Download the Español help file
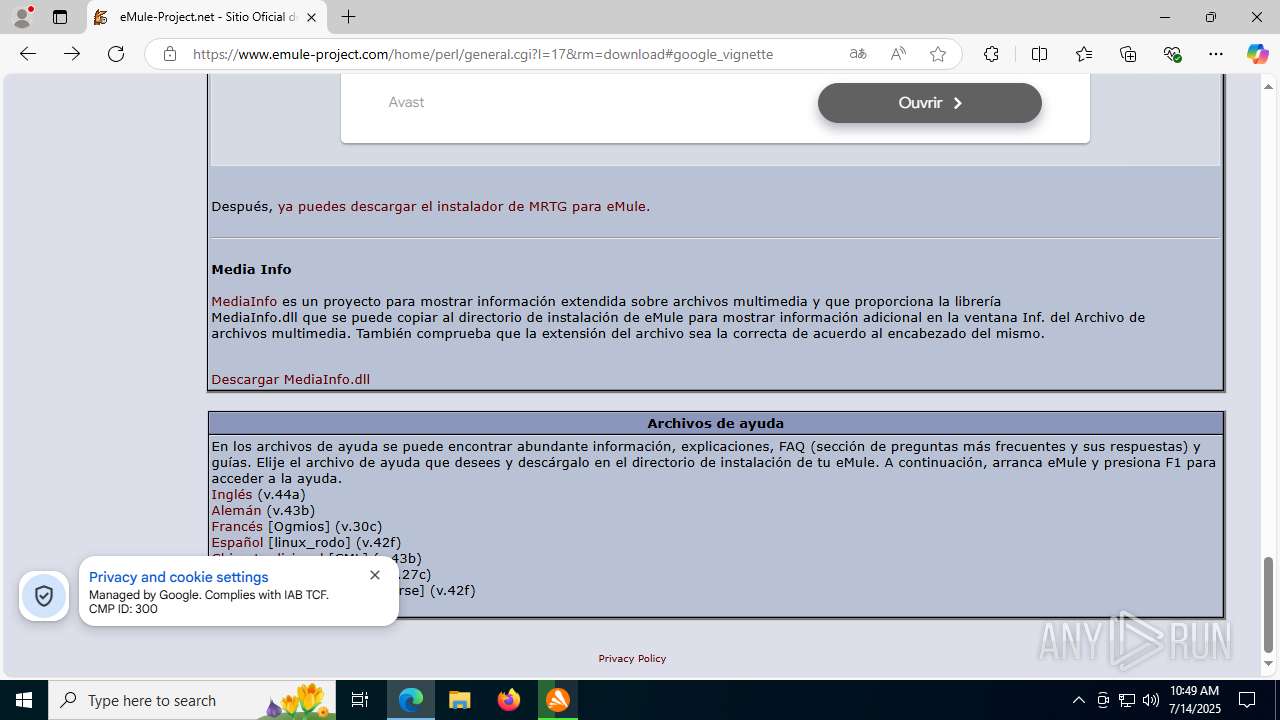Image resolution: width=1280 pixels, height=720 pixels. [x=237, y=542]
